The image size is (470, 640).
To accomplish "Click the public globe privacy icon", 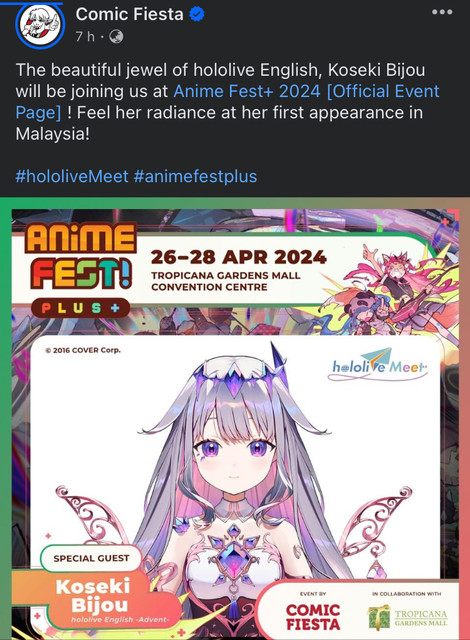I will 116,37.
